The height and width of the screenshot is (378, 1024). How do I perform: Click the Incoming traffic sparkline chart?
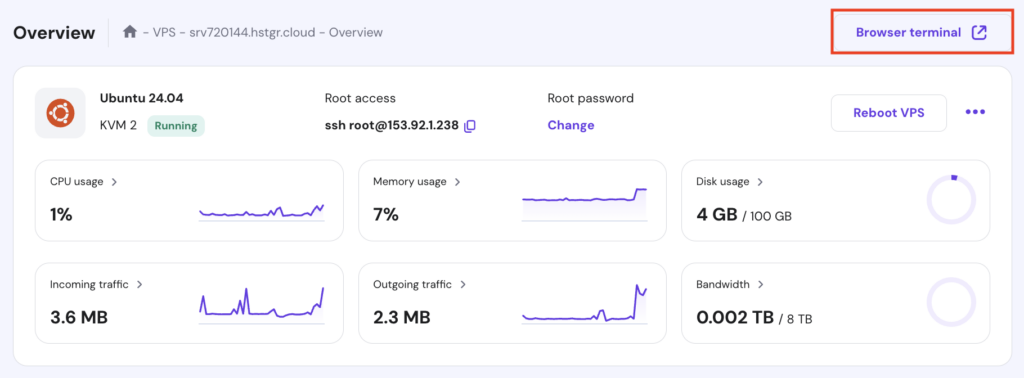tap(262, 306)
